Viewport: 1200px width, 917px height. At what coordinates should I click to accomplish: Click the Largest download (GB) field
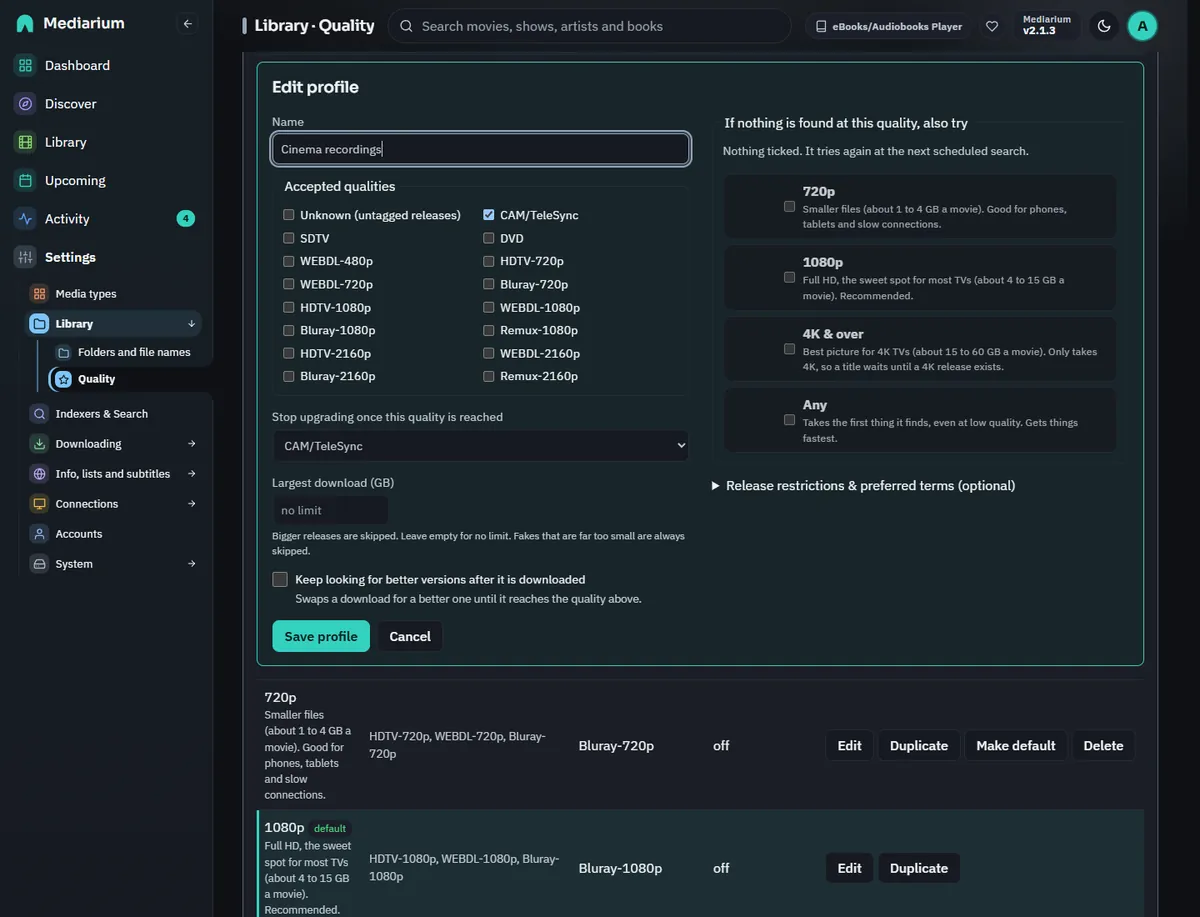(x=330, y=510)
